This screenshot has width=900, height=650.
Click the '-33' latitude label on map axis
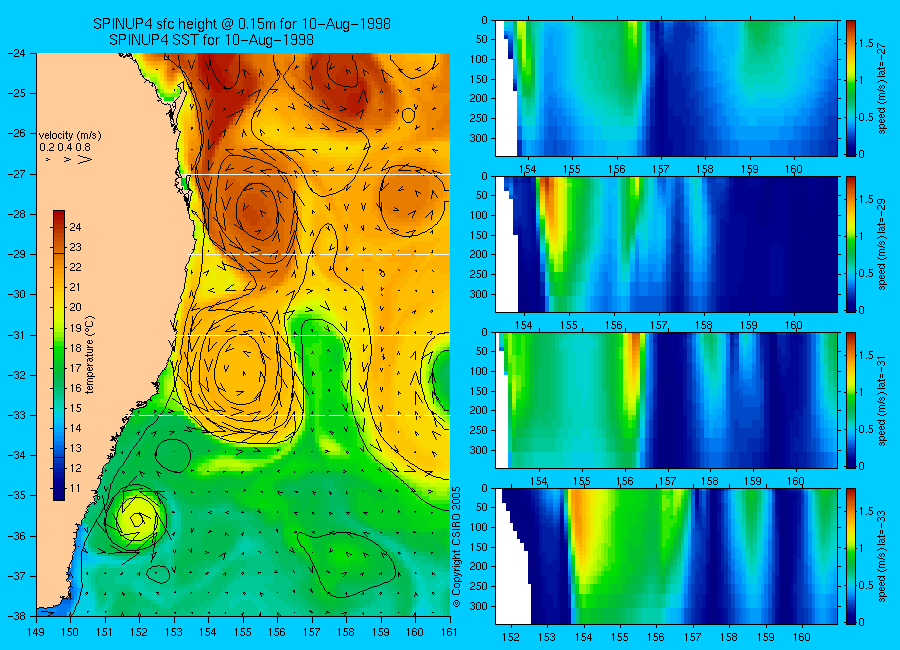coord(17,415)
